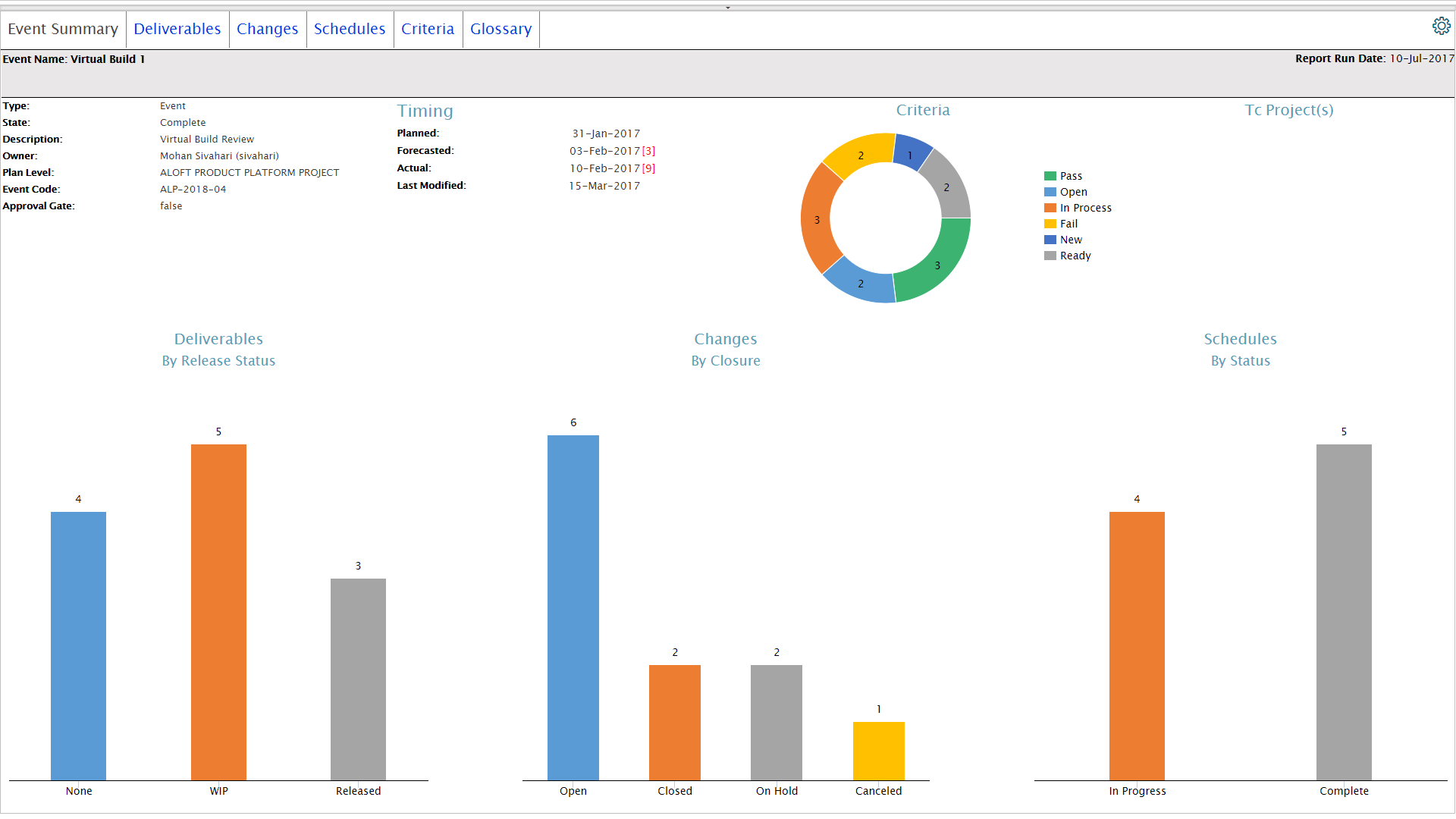Open the Schedules tab
This screenshot has width=1456, height=819.
tap(350, 28)
